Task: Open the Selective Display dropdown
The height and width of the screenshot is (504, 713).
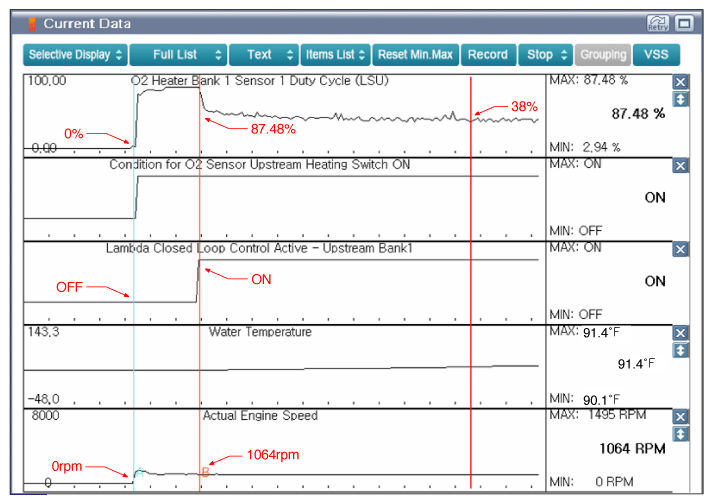Action: coord(76,54)
